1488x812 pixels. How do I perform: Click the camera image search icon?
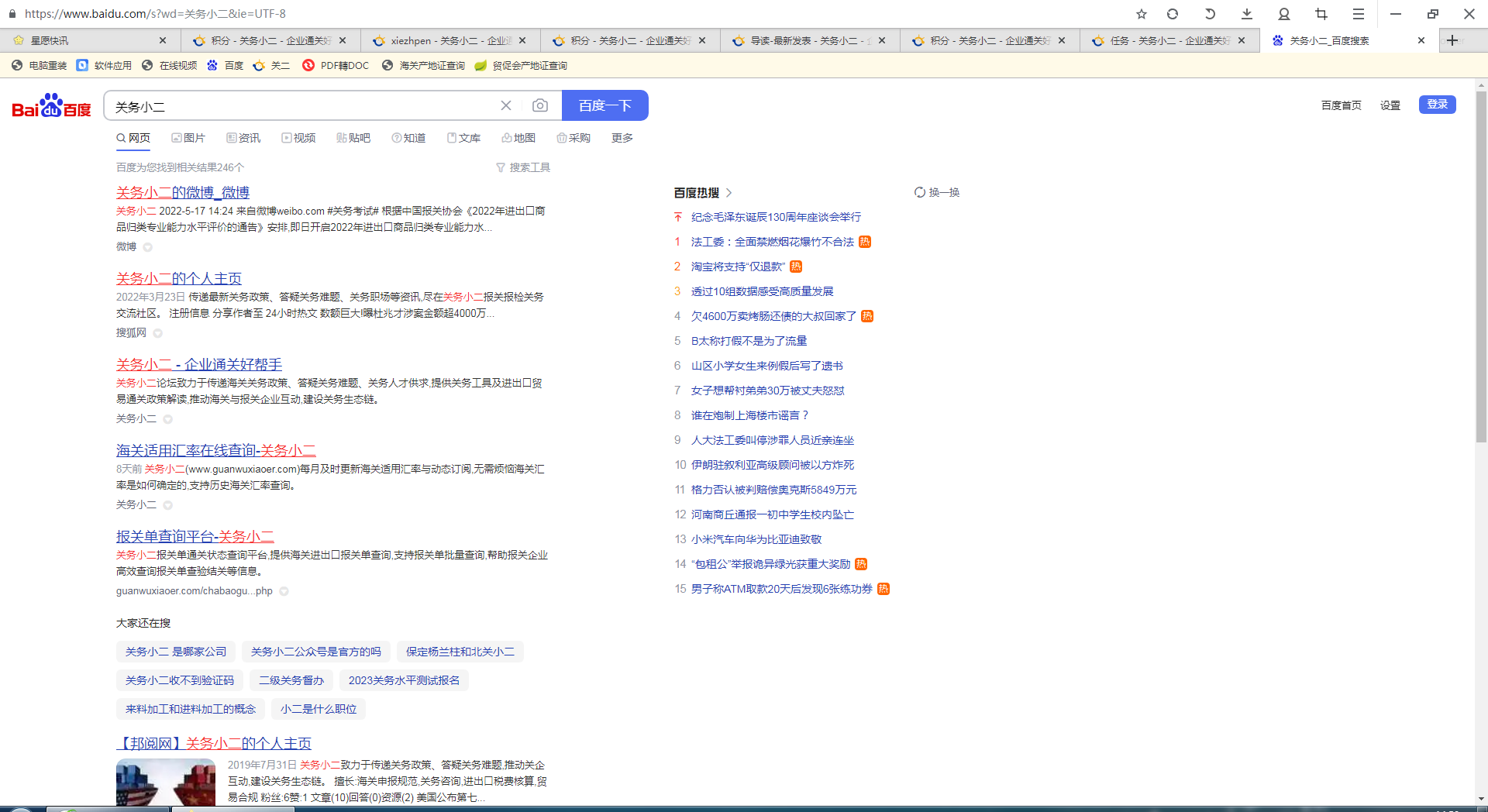(540, 105)
